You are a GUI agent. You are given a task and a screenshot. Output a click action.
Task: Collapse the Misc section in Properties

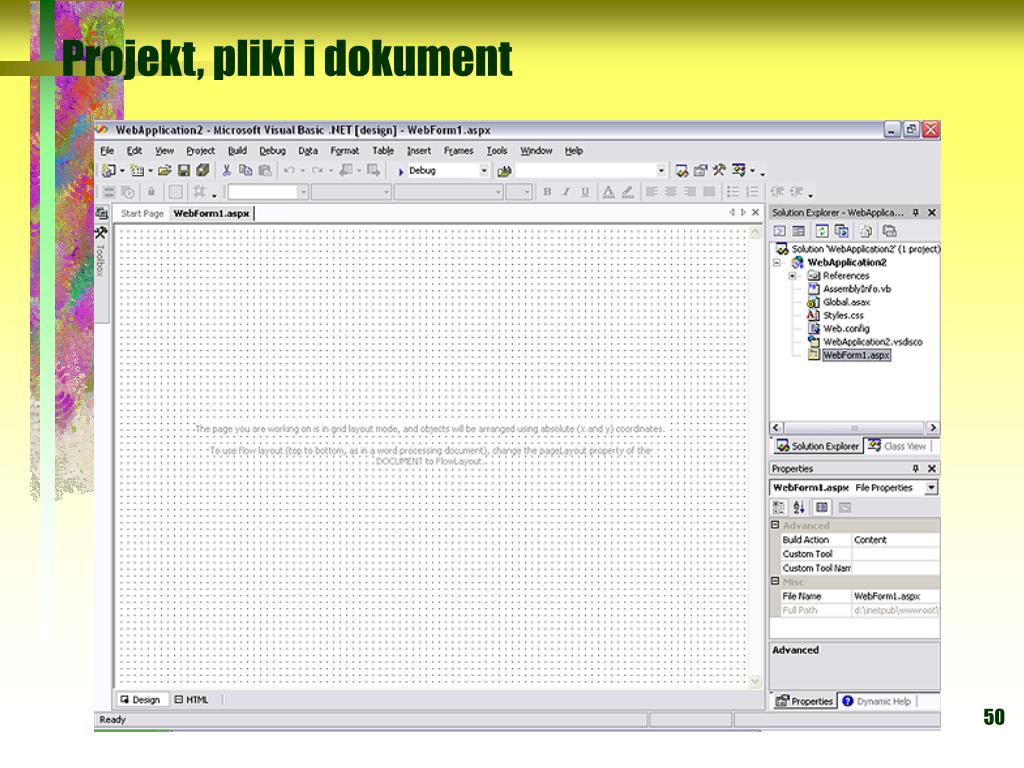point(775,581)
